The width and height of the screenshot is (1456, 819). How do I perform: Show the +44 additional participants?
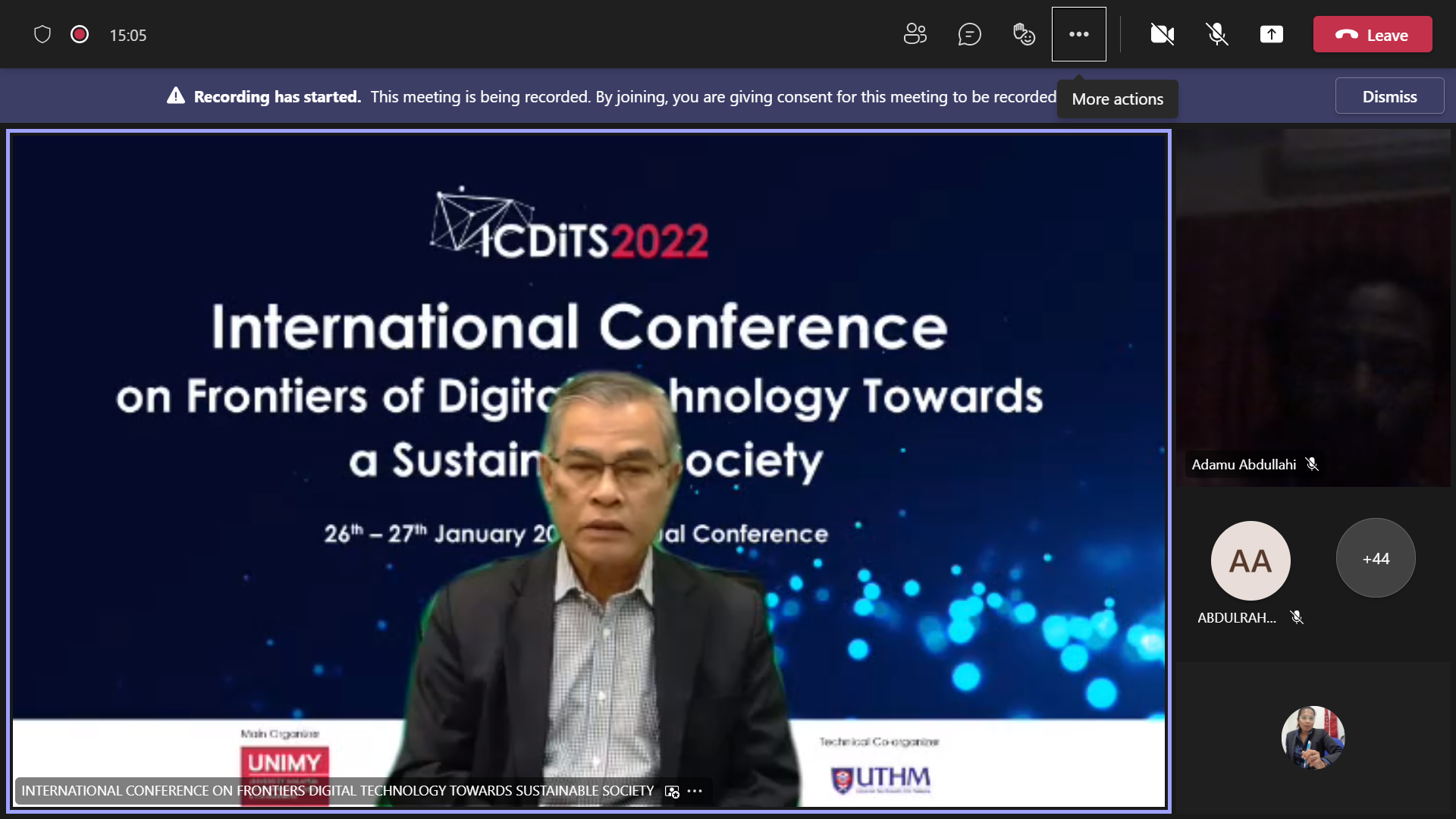tap(1376, 558)
